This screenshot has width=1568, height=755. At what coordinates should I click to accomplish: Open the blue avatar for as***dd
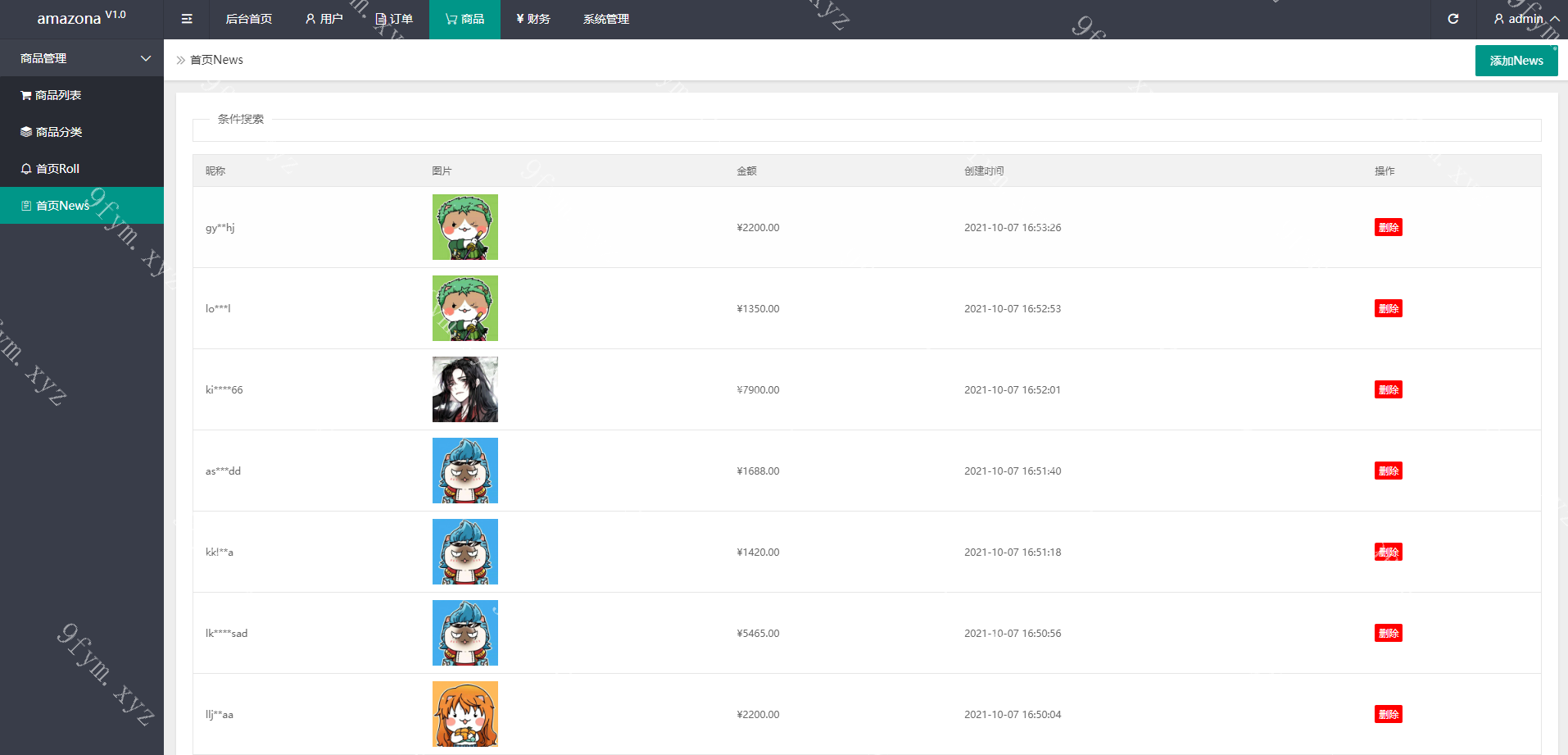[x=465, y=471]
